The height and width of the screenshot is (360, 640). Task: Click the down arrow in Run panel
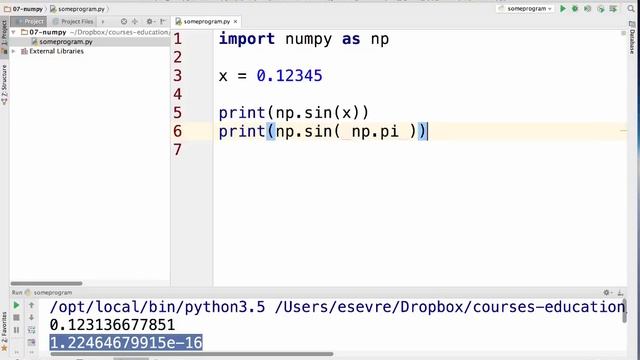(x=31, y=318)
